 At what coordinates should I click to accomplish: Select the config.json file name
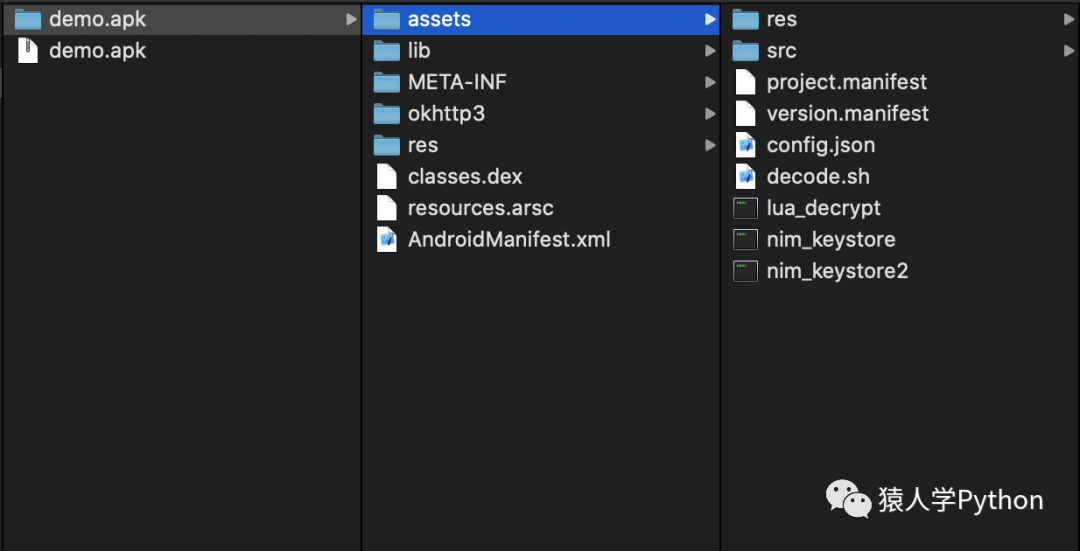(821, 145)
